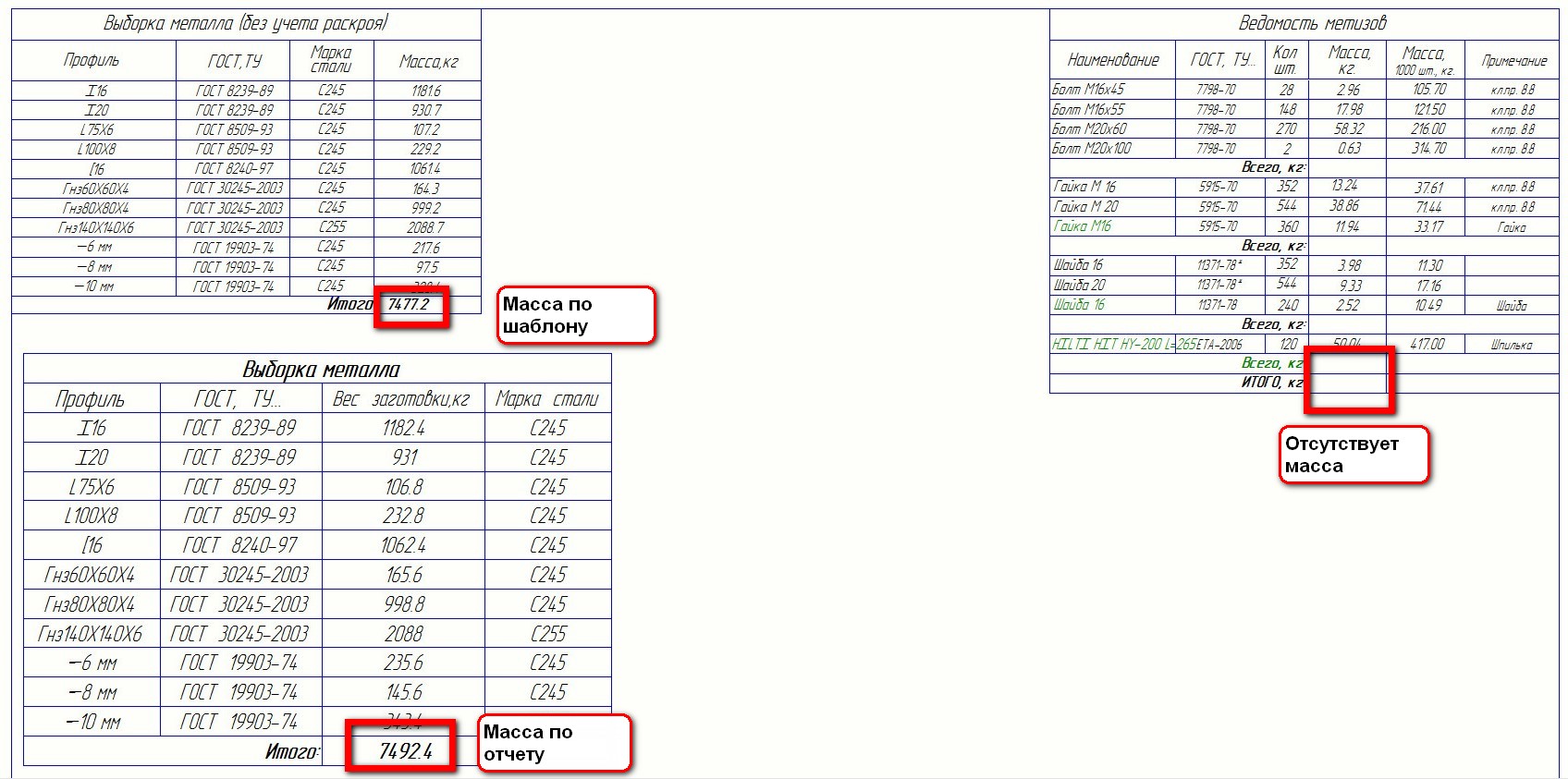Image resolution: width=1568 pixels, height=779 pixels.
Task: Select blank weight 1062.4 for [16
Action: point(404,545)
